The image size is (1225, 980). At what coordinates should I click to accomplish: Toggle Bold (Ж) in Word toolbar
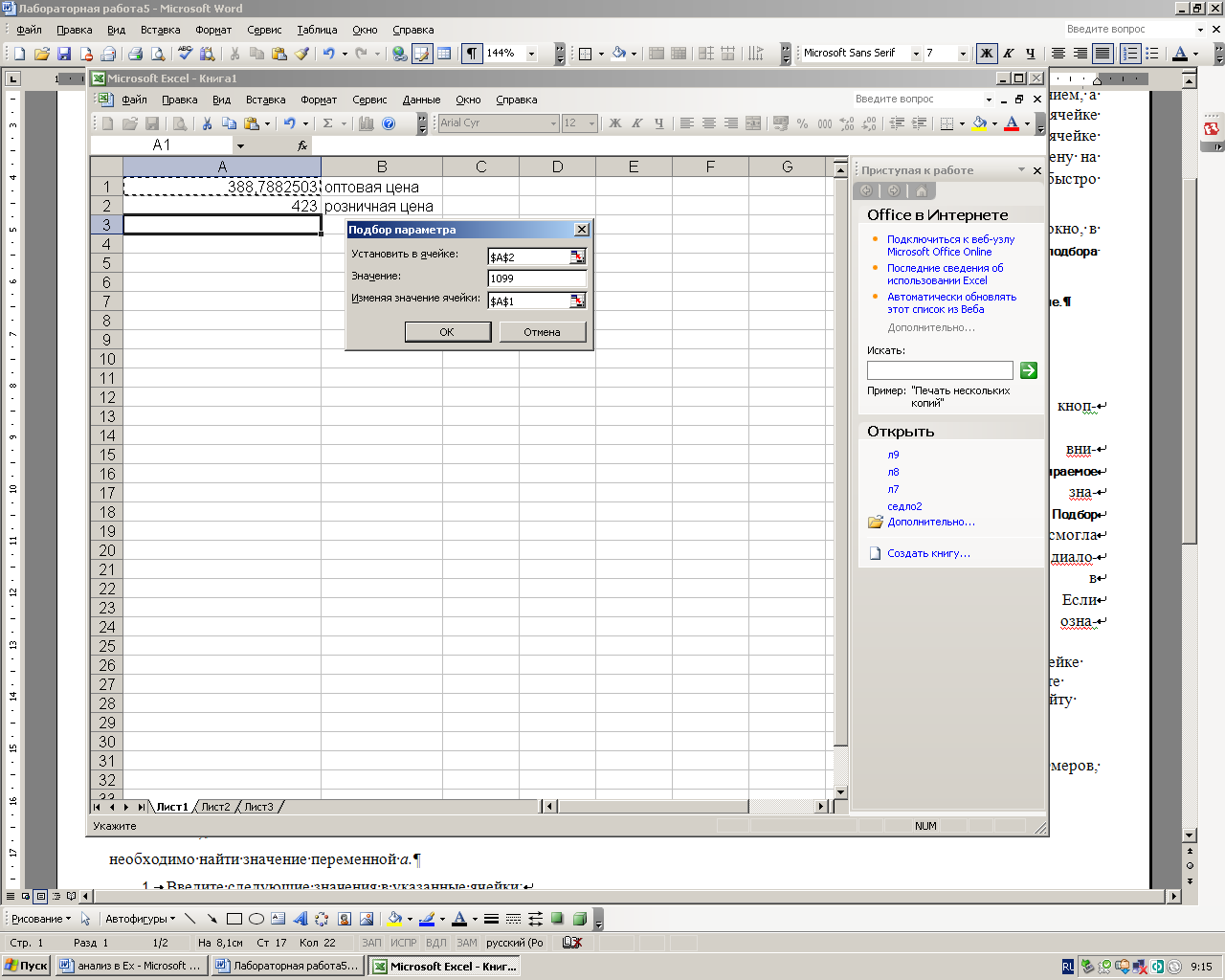[987, 54]
